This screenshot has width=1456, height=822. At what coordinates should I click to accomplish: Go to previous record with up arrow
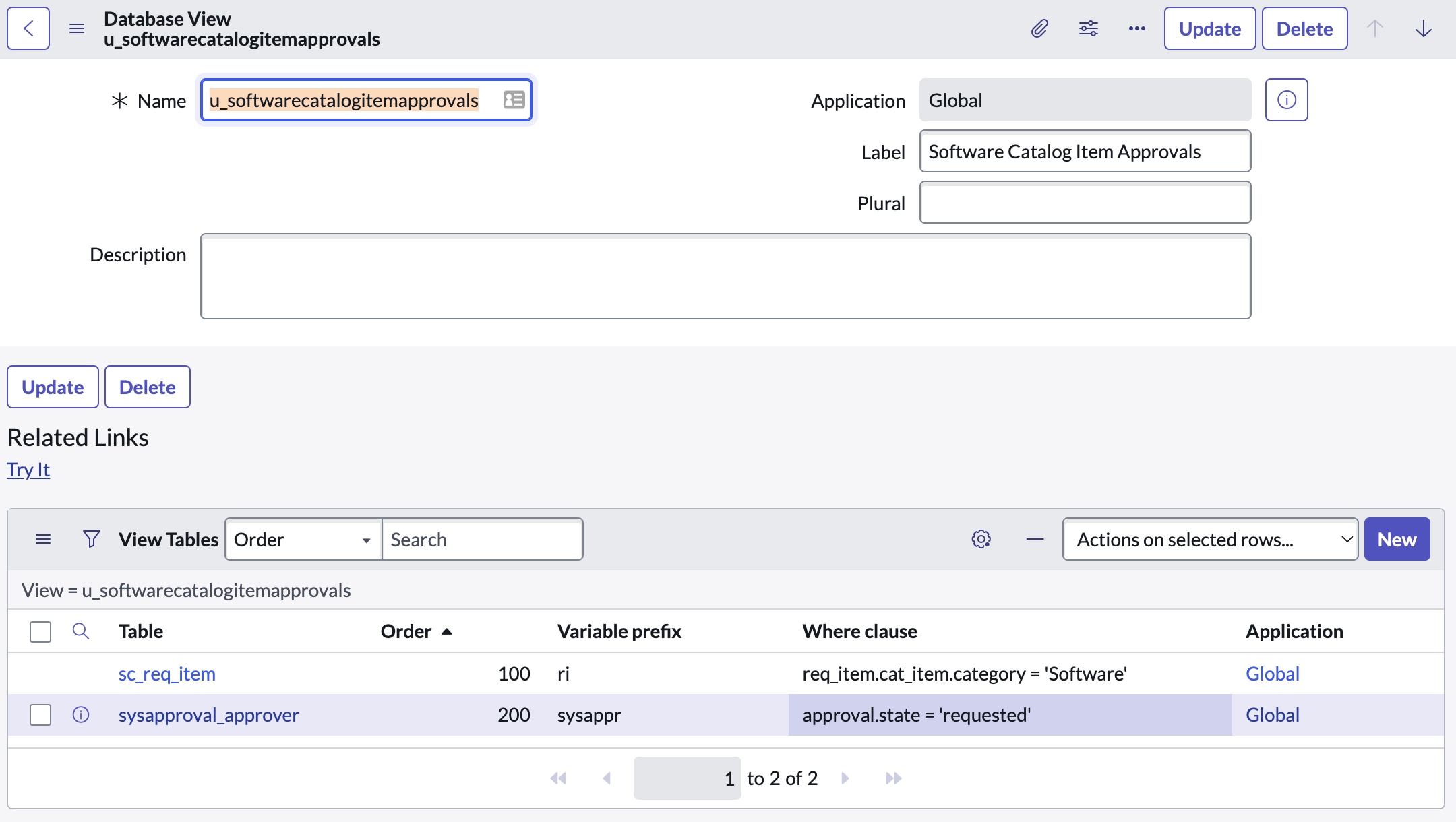click(x=1374, y=28)
